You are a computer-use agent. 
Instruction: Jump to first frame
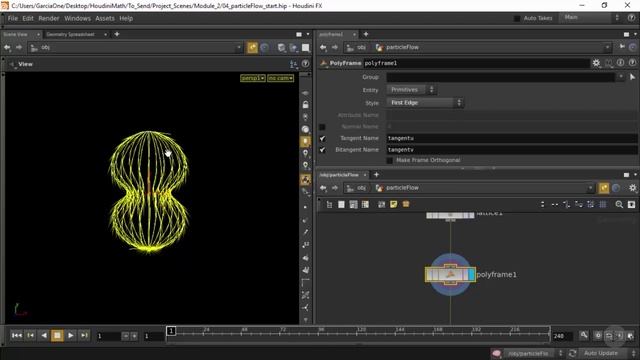click(x=16, y=336)
